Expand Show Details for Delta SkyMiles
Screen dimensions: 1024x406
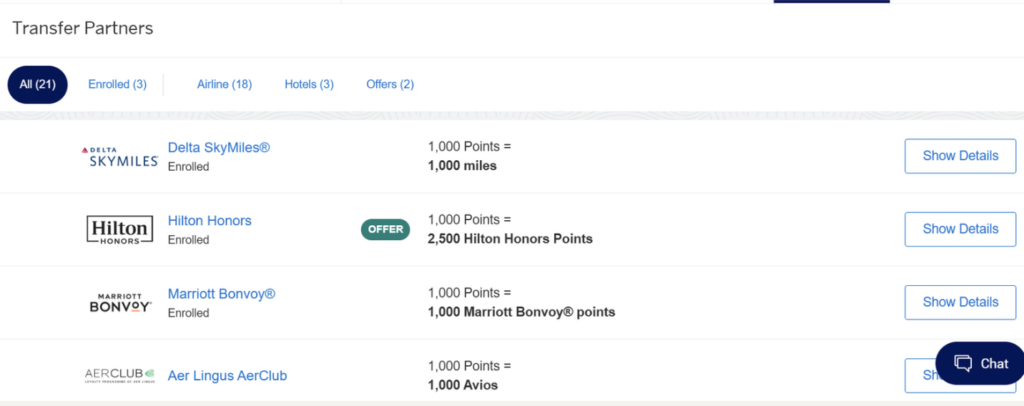960,156
